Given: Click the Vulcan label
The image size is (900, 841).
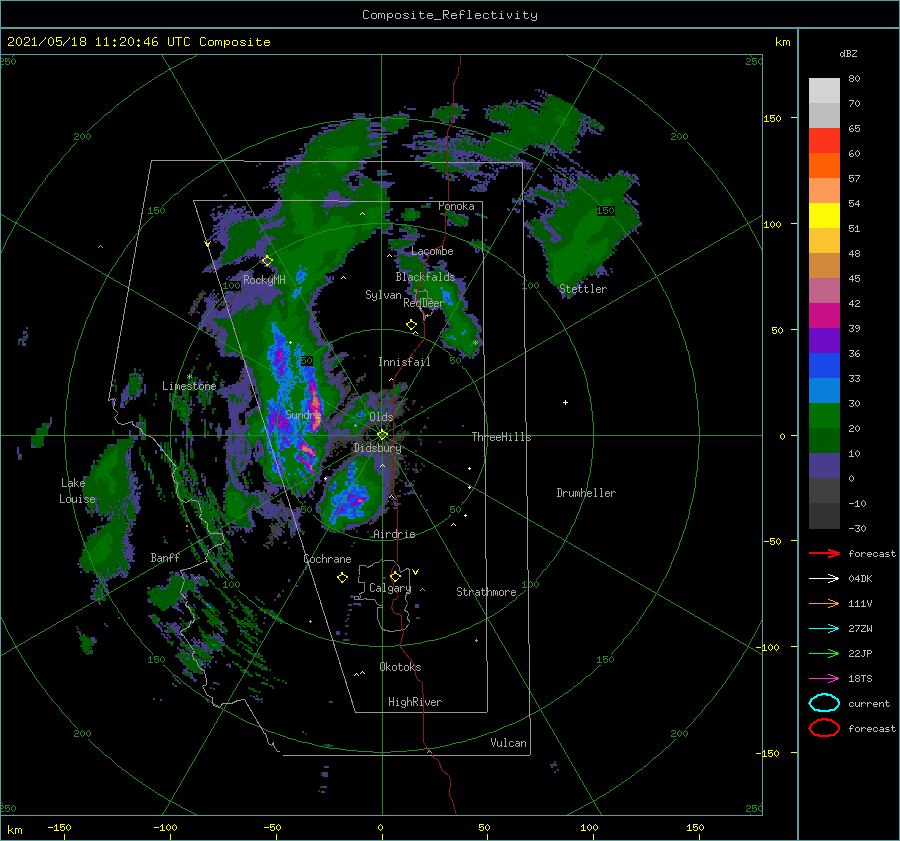Looking at the screenshot, I should coord(509,743).
